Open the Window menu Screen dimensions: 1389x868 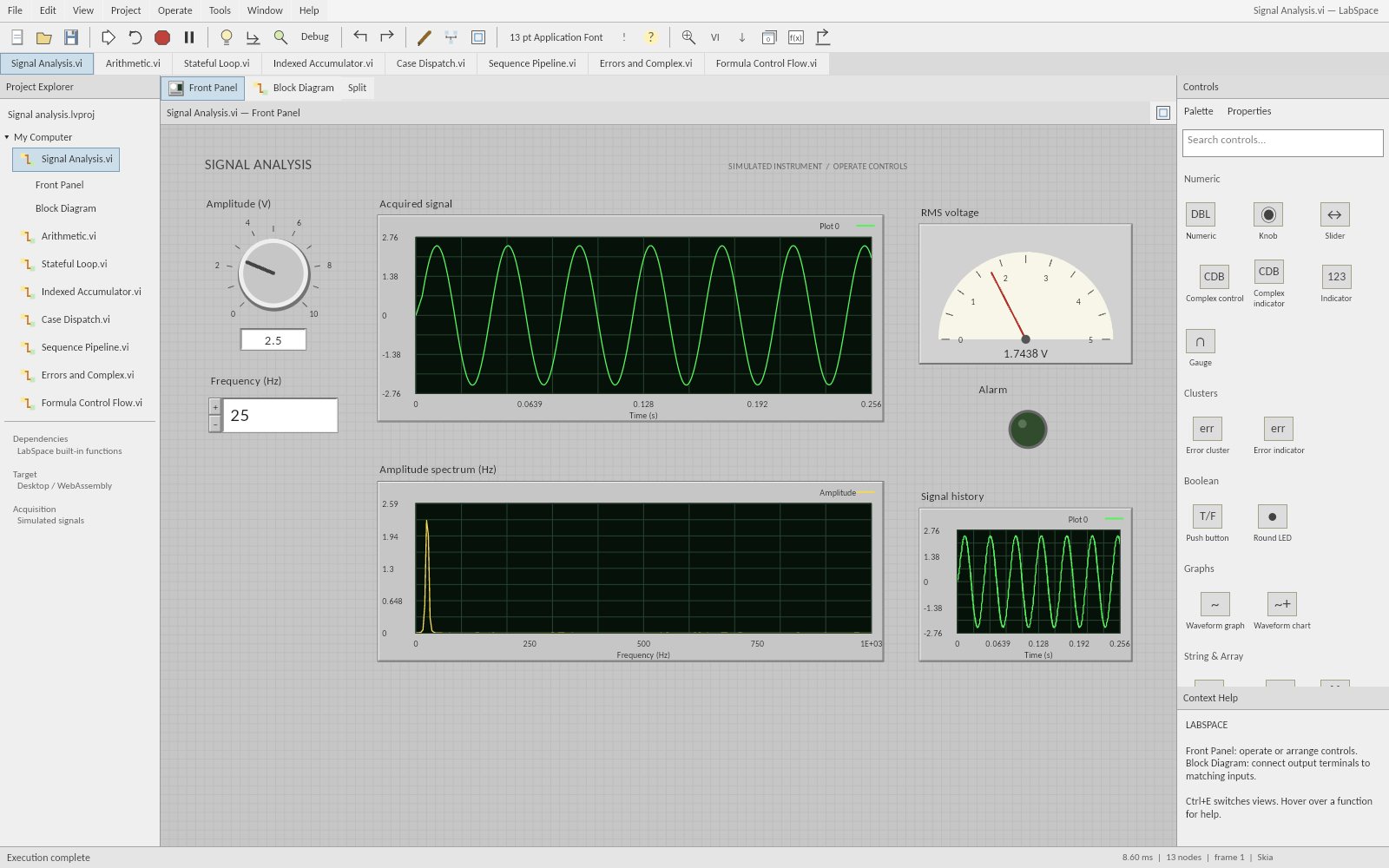tap(265, 10)
